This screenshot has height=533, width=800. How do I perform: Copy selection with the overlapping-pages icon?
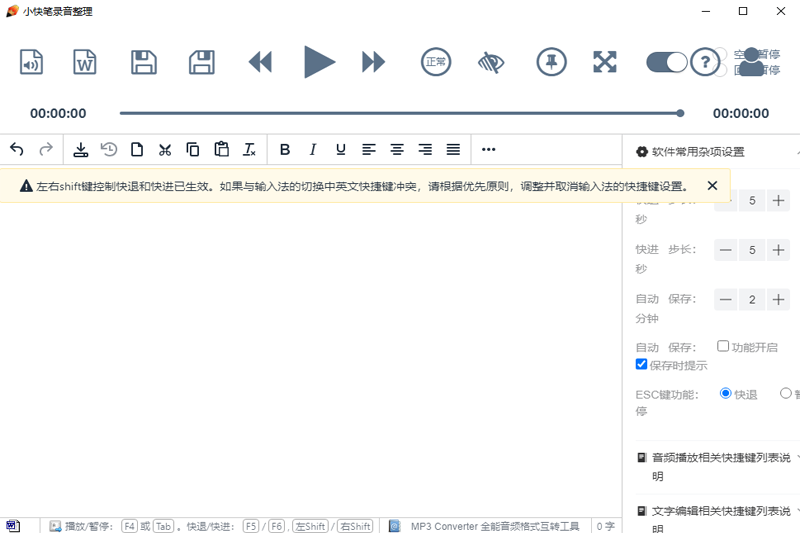tap(193, 149)
